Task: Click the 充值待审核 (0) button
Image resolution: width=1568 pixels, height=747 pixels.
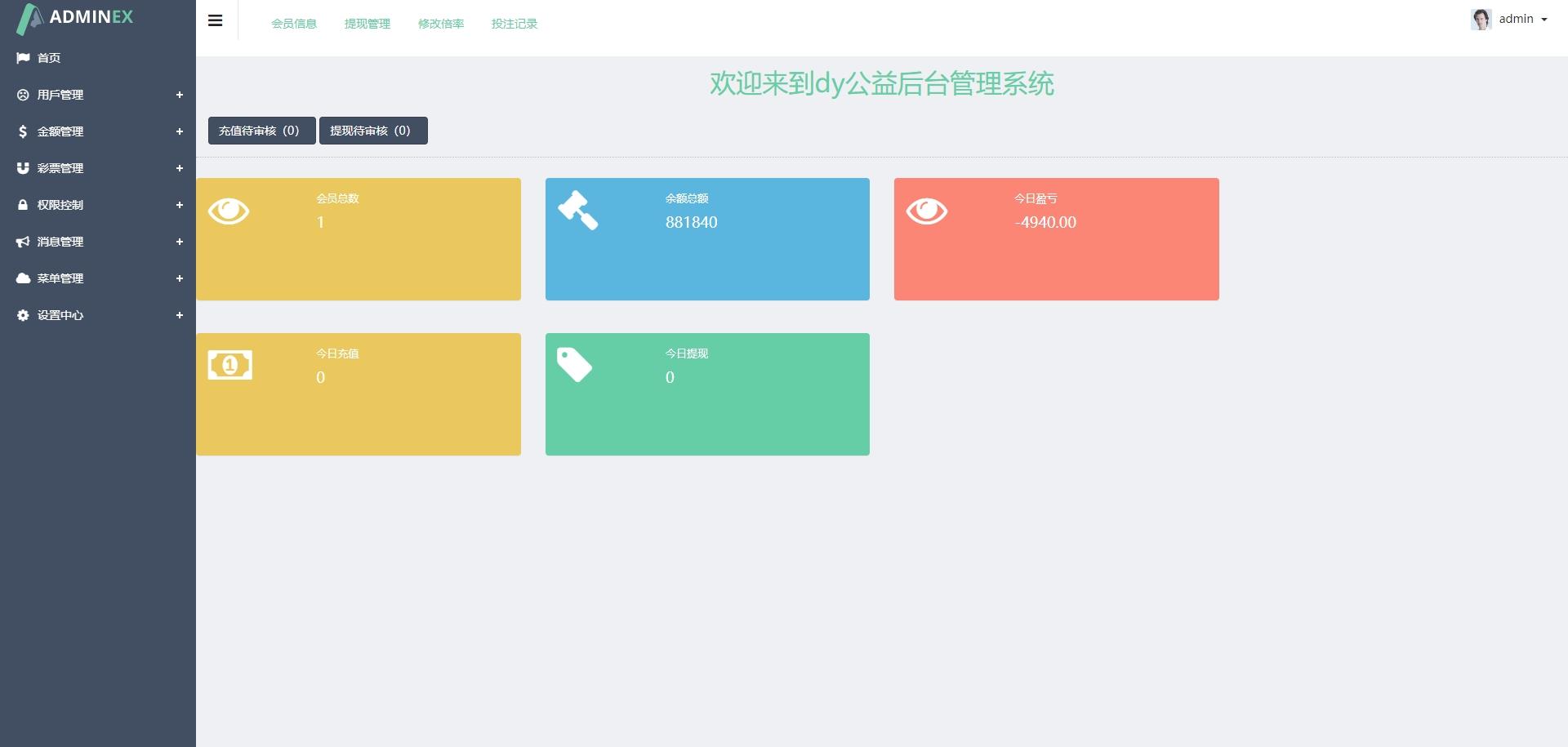Action: pos(261,131)
